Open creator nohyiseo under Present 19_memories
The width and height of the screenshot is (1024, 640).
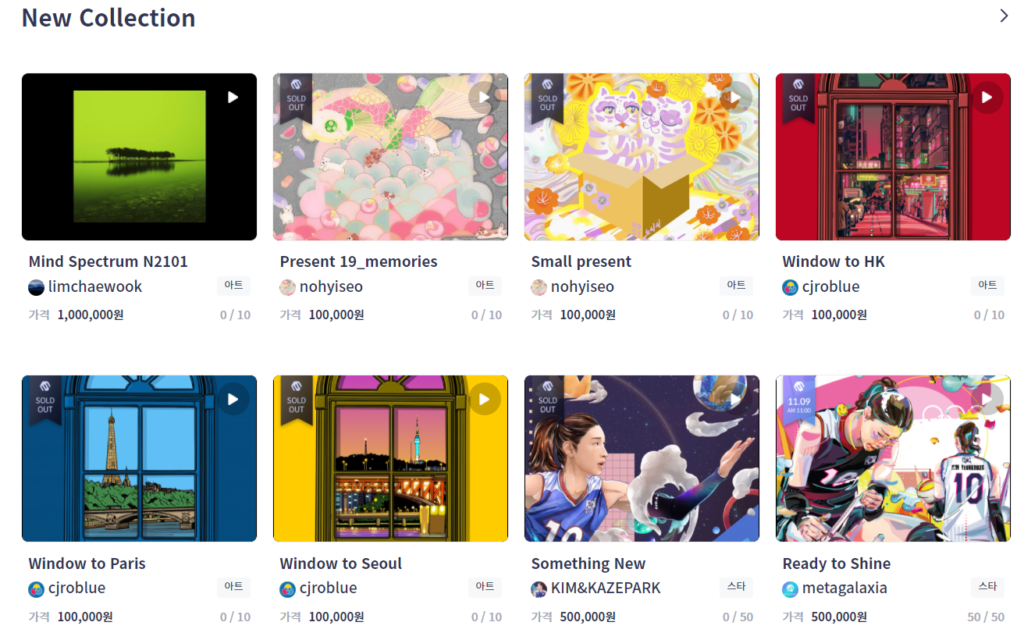point(330,287)
